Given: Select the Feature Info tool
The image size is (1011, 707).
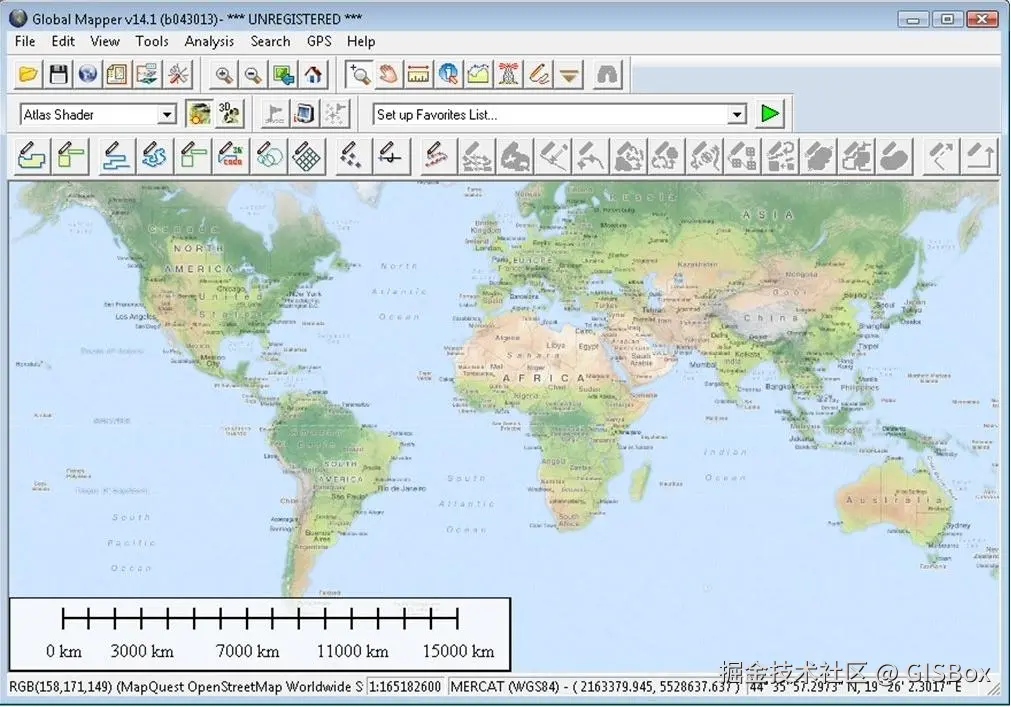Looking at the screenshot, I should (x=448, y=75).
